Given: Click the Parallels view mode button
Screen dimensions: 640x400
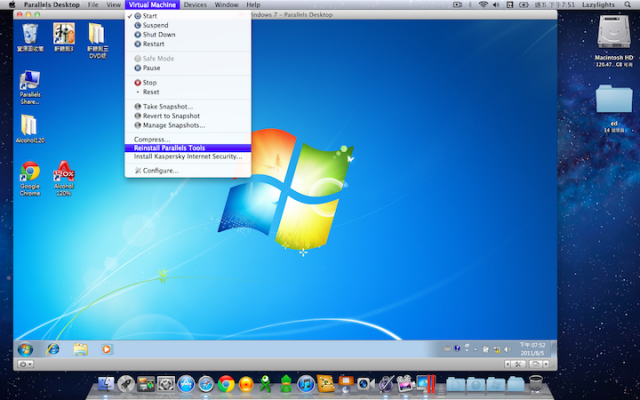Looking at the screenshot, I should pyautogui.click(x=536, y=364).
